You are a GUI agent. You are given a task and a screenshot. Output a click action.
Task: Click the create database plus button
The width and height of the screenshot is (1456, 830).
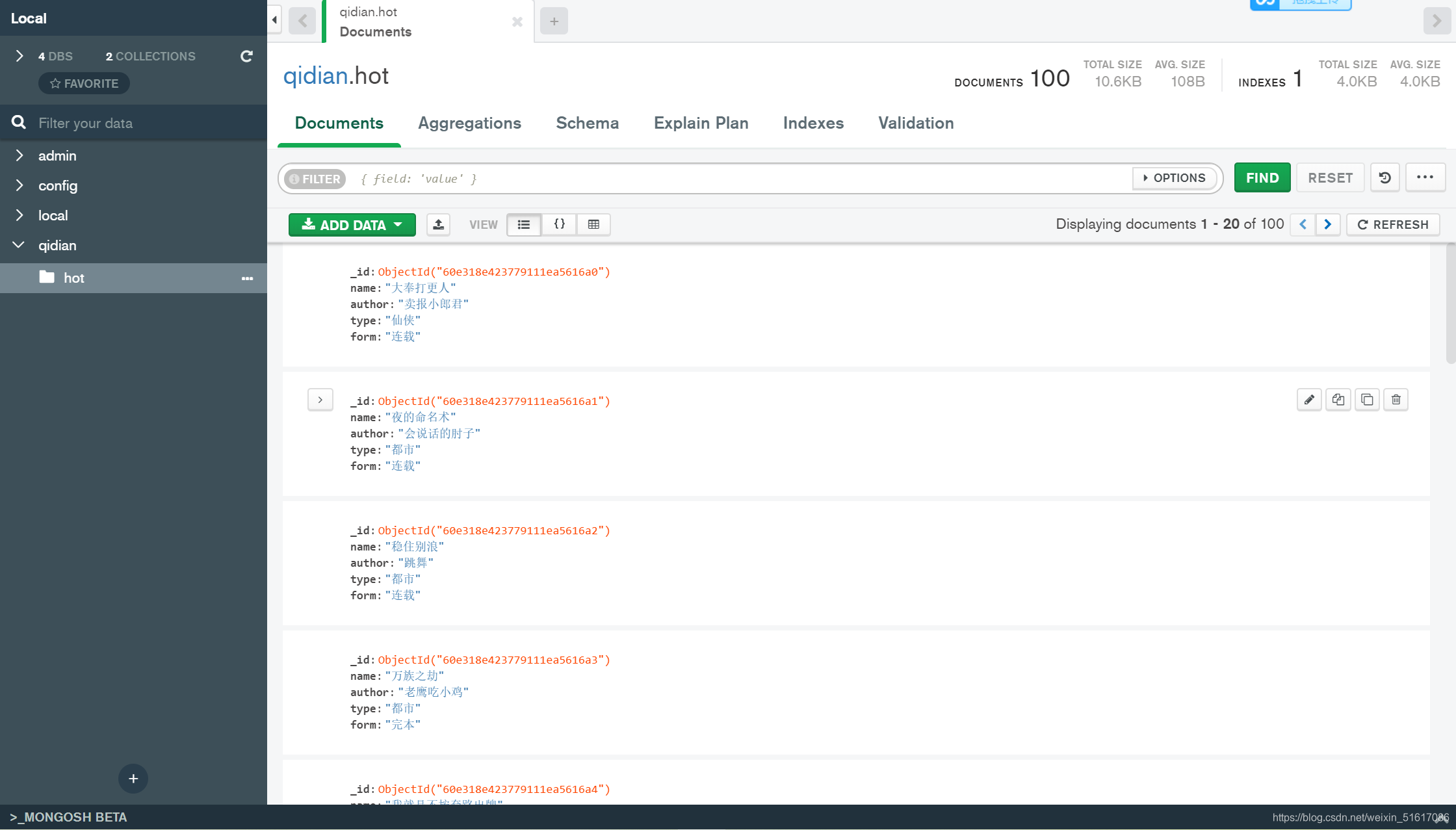click(x=133, y=779)
